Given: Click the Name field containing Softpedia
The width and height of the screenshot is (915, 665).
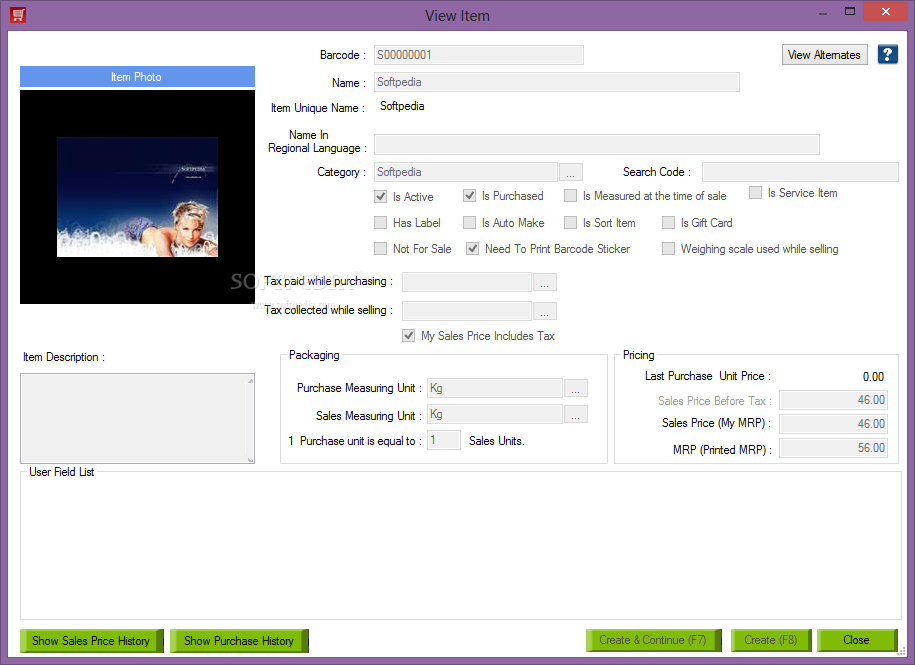Looking at the screenshot, I should click(557, 82).
